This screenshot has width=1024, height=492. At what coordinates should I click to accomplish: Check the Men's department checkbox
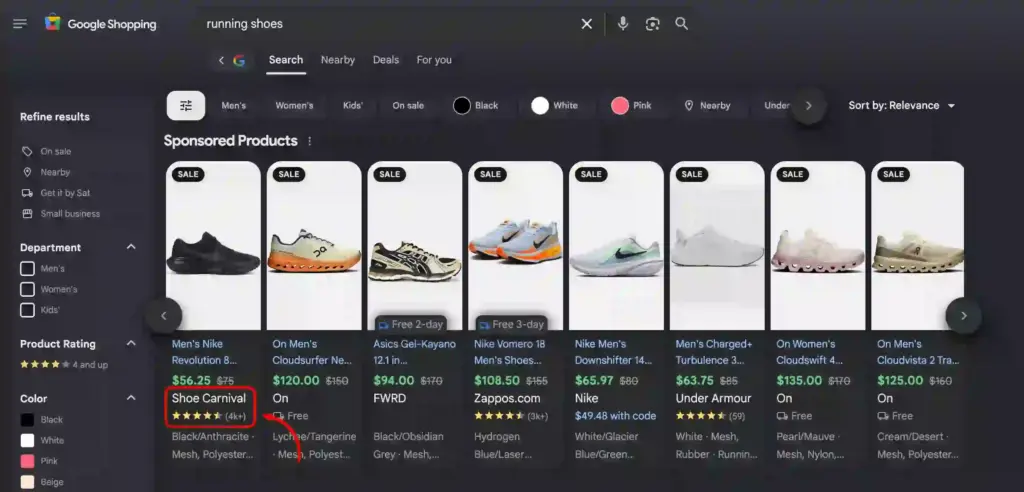point(27,269)
